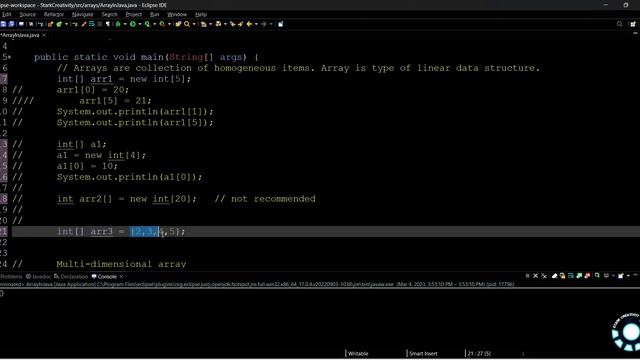
Task: Expand the External Tools dropdown arrow
Action: point(169,24)
